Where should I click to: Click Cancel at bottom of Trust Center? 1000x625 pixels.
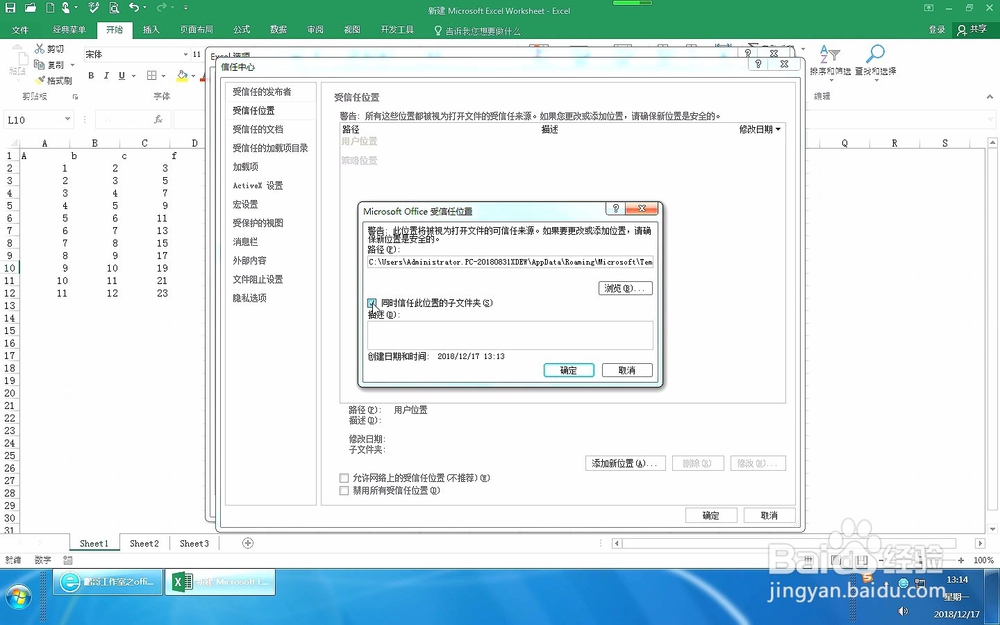769,515
